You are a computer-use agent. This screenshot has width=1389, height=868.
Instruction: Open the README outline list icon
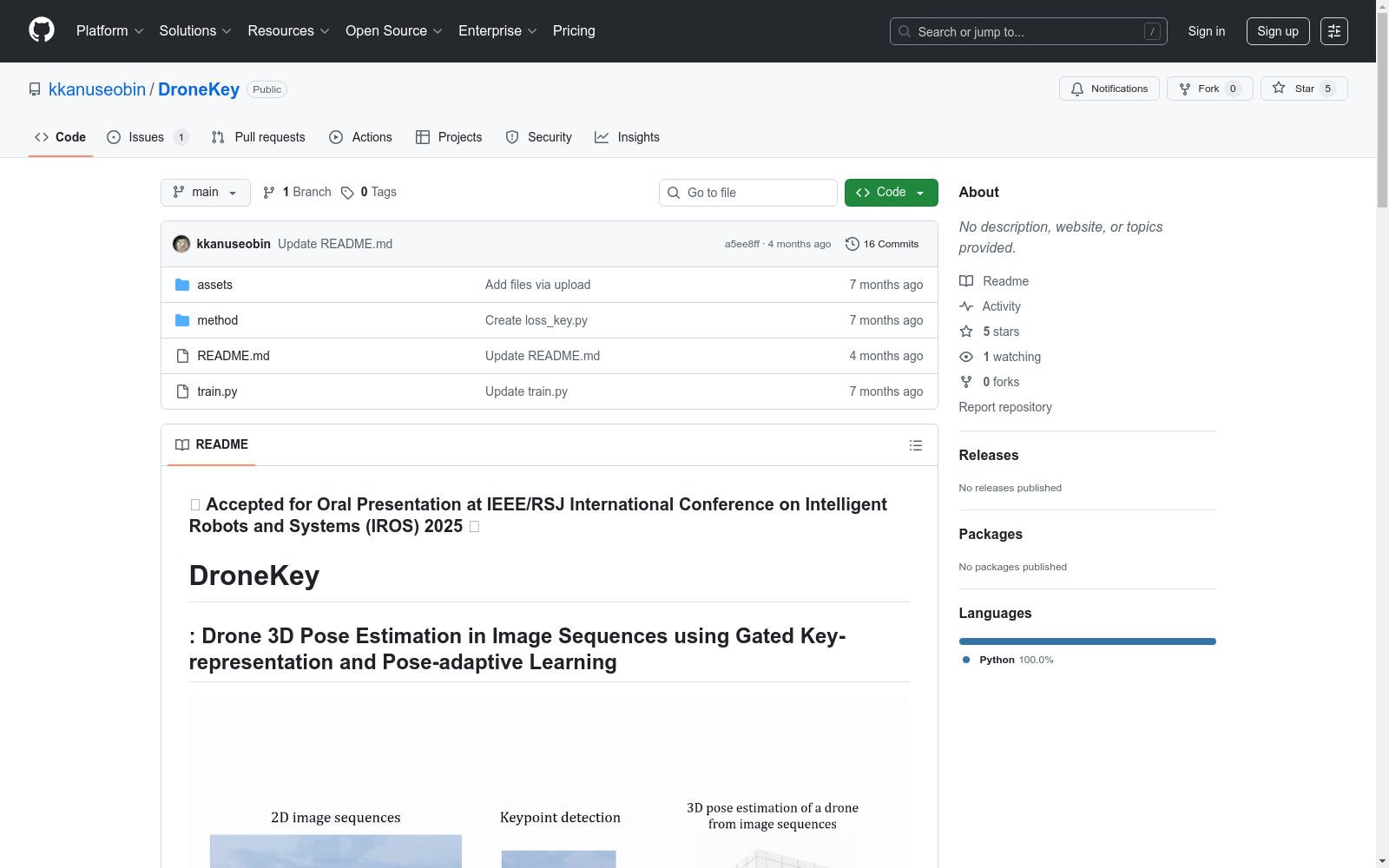pyautogui.click(x=915, y=445)
